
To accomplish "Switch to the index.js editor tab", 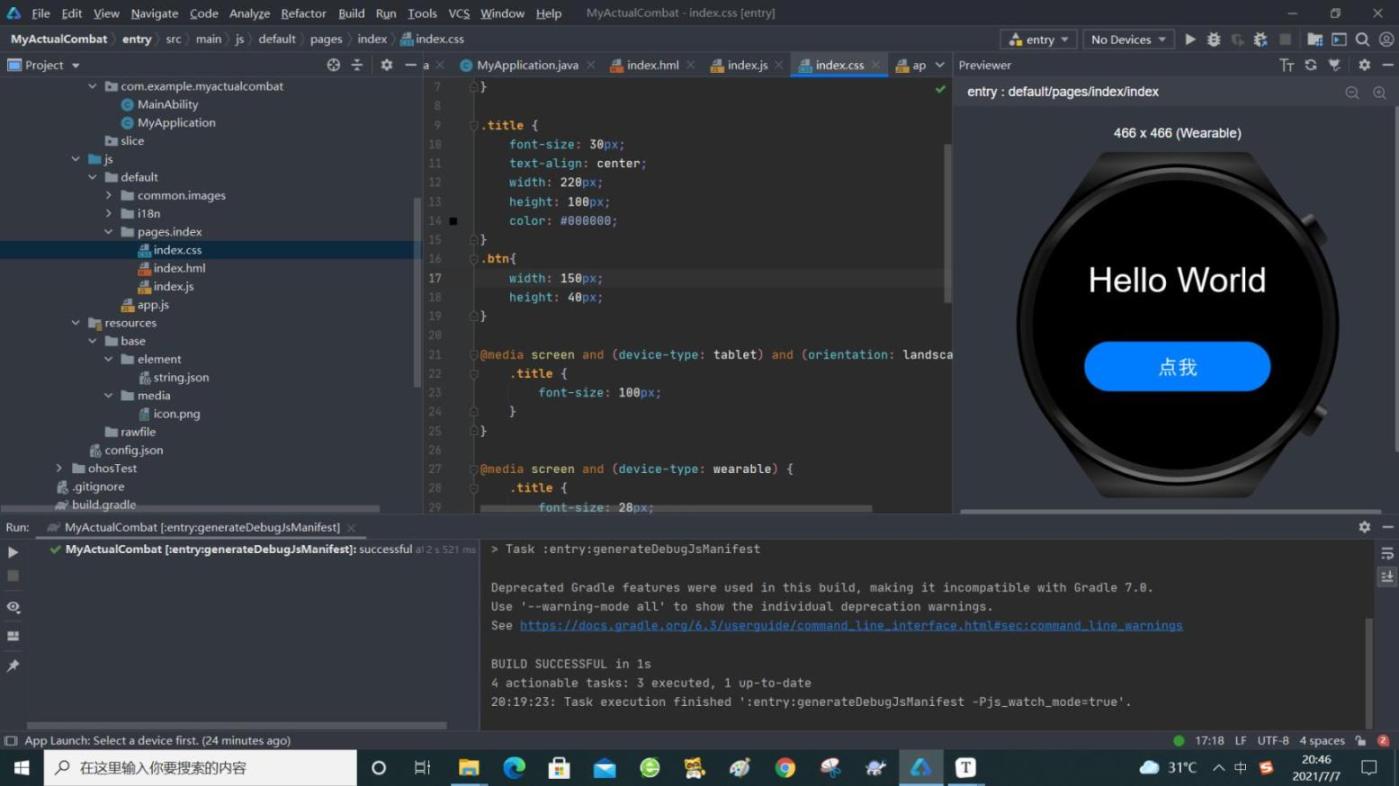I will [746, 65].
